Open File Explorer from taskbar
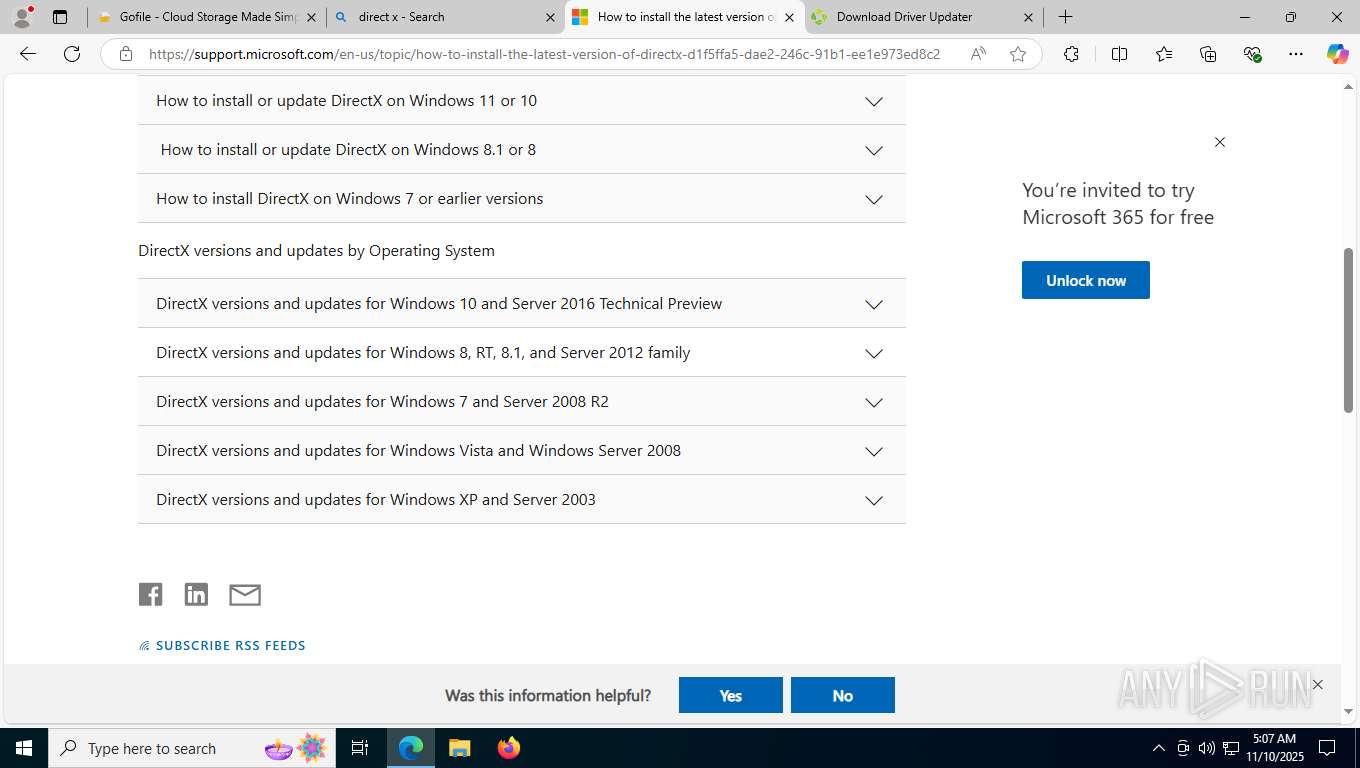This screenshot has height=768, width=1360. tap(459, 748)
